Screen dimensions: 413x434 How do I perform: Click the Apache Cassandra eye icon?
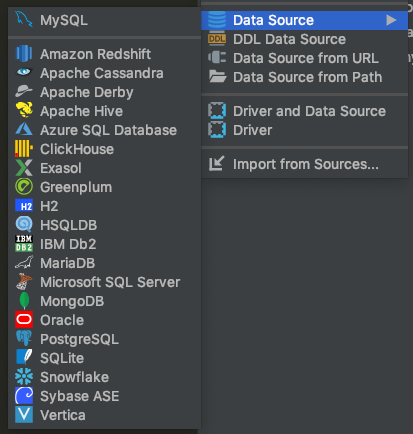tap(24, 72)
